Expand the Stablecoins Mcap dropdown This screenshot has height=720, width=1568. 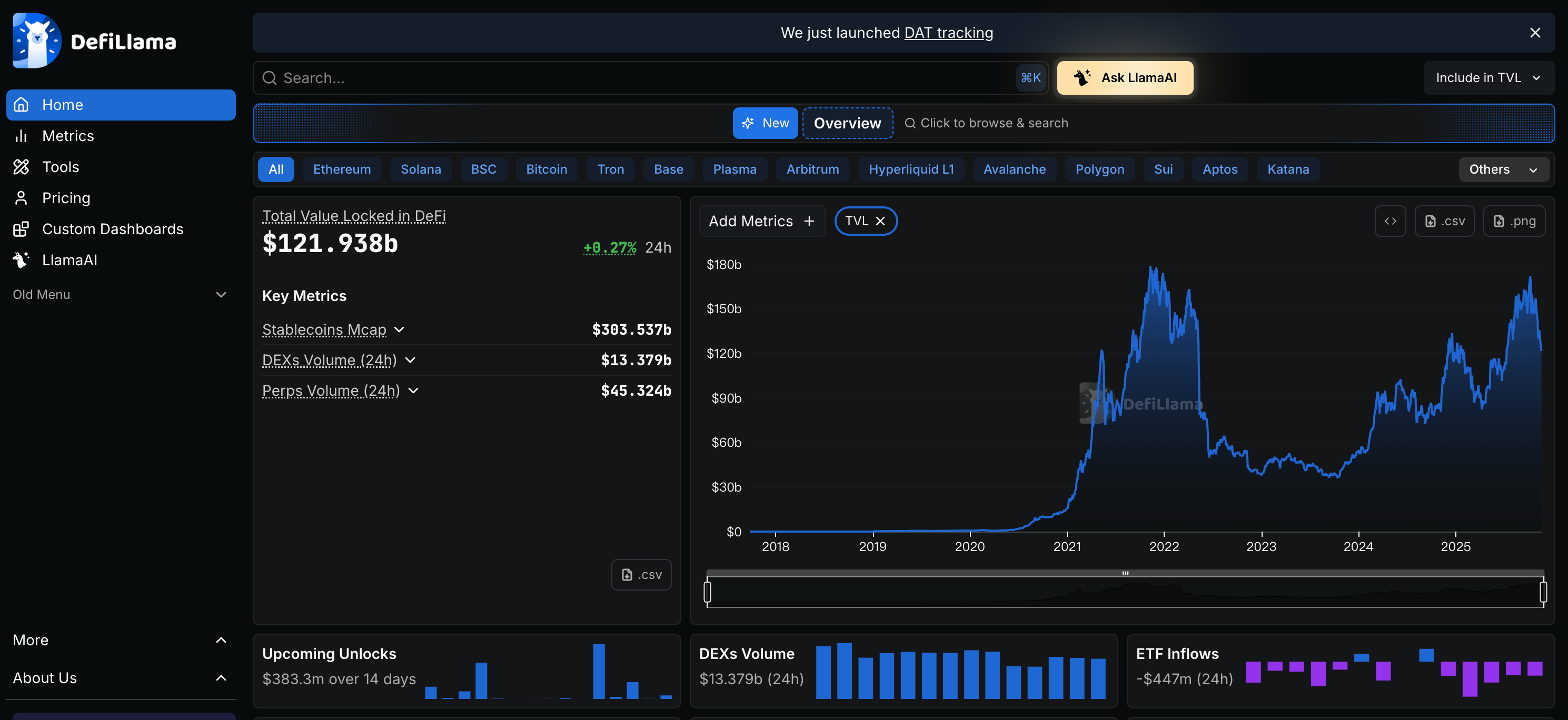tap(399, 330)
